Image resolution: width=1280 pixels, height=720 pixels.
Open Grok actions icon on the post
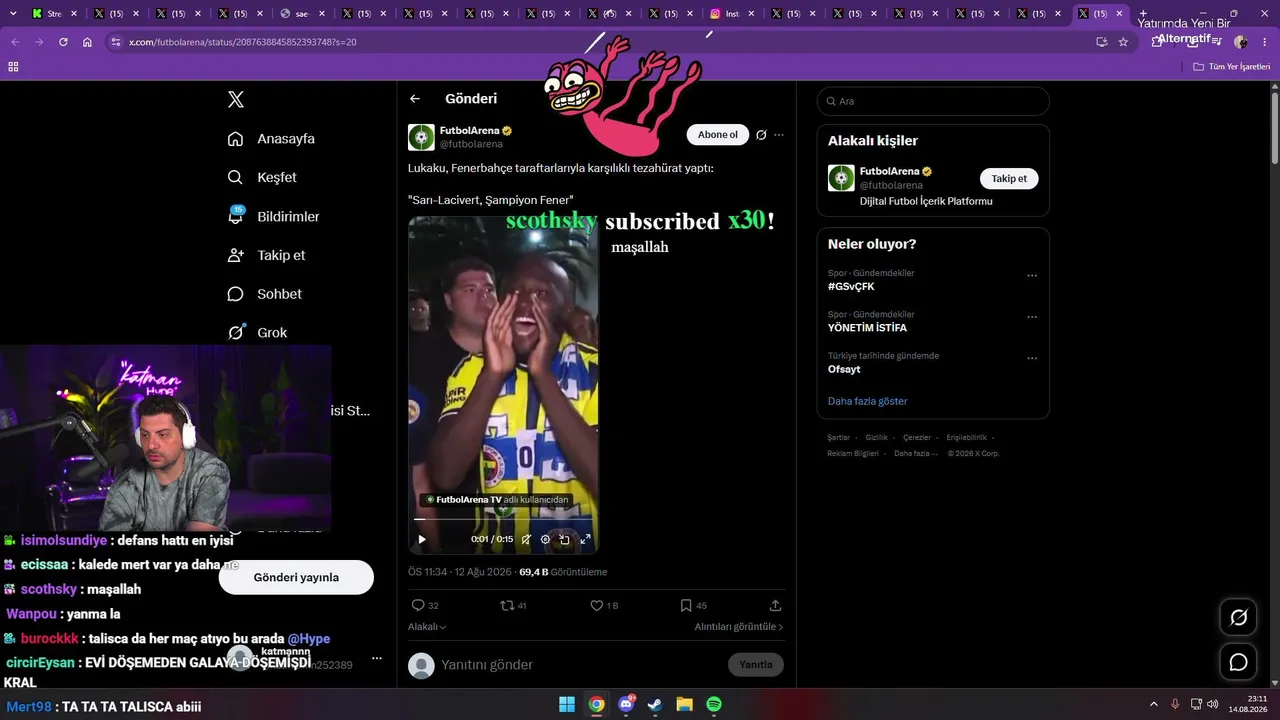(761, 135)
